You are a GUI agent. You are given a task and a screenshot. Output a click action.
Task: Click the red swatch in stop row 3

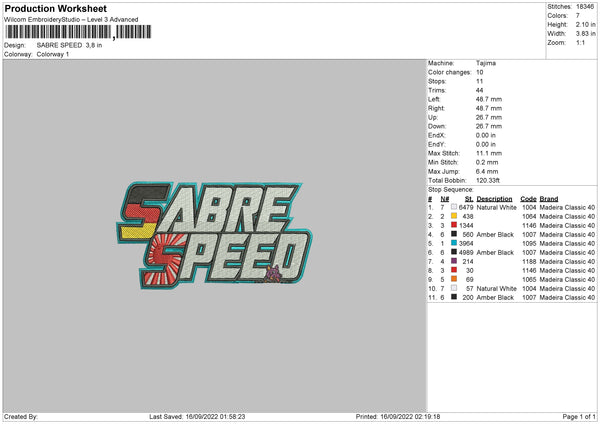click(454, 225)
